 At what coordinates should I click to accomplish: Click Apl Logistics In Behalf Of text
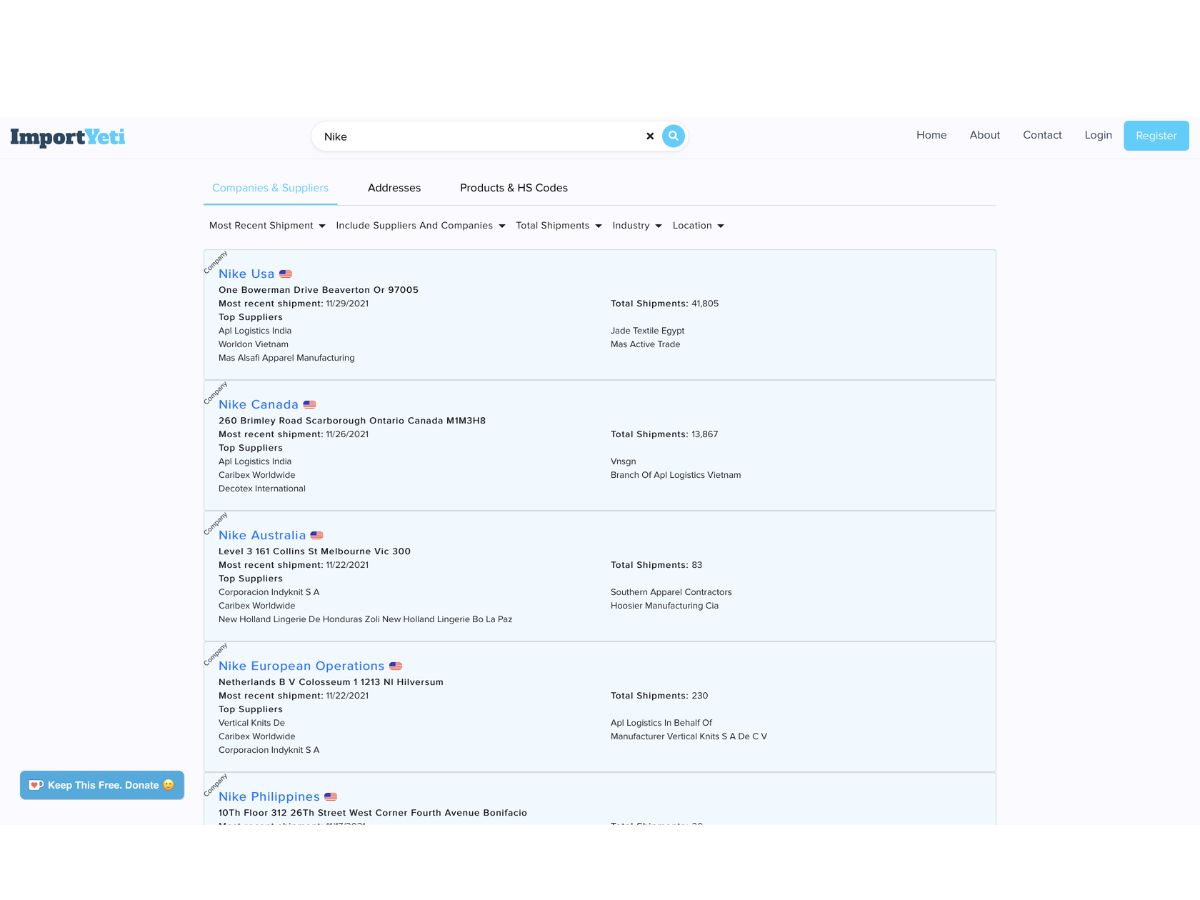(x=661, y=723)
